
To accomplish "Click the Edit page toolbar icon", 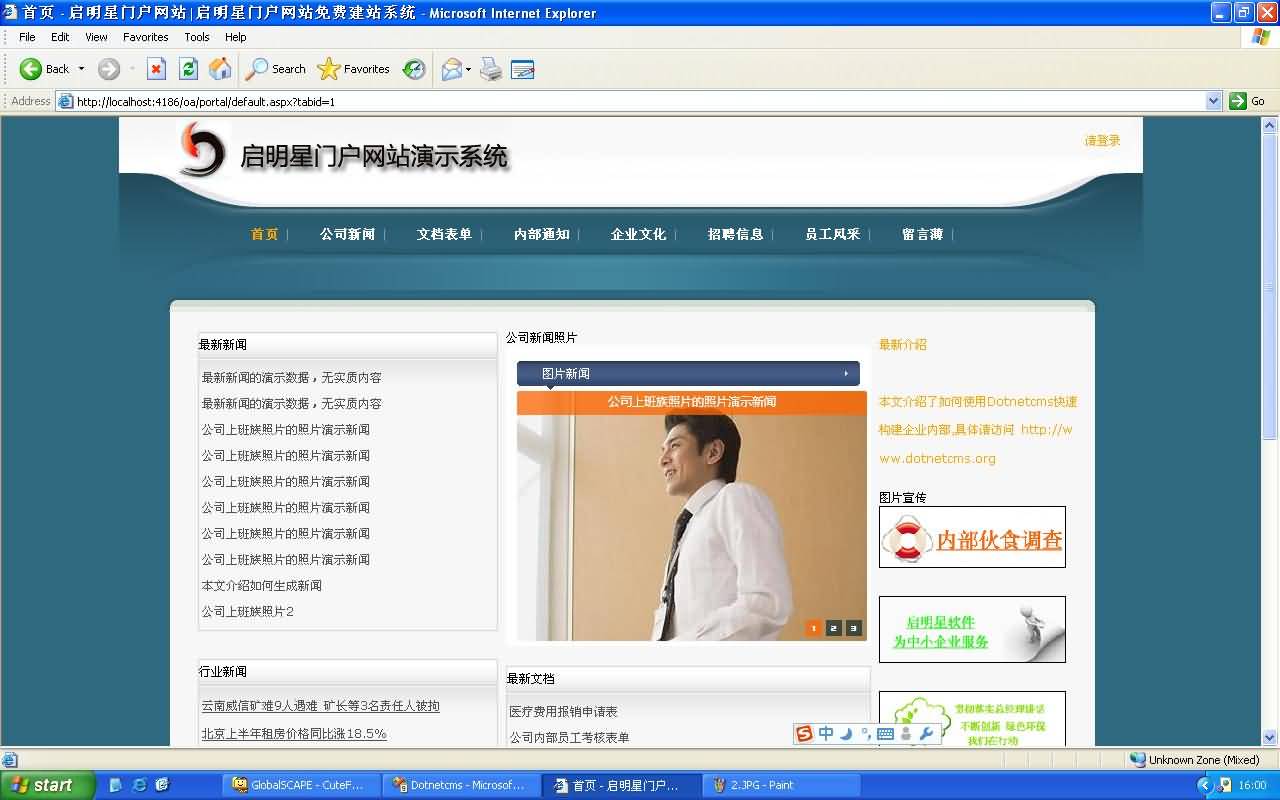I will pyautogui.click(x=522, y=69).
